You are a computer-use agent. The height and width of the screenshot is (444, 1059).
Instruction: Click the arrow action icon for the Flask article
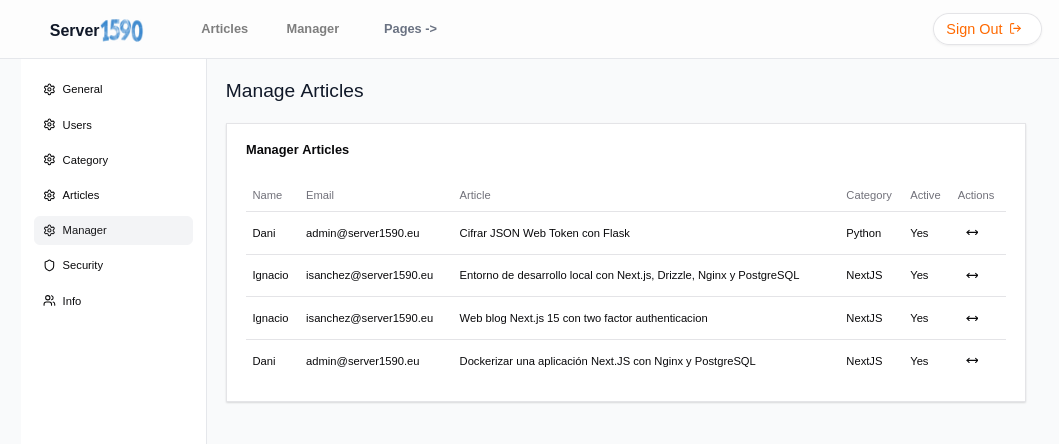pos(972,233)
